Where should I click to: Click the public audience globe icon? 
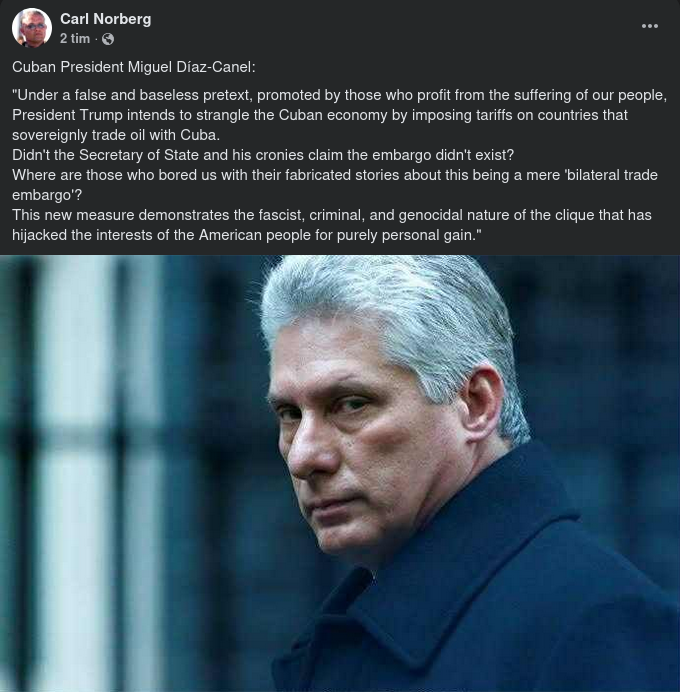[x=108, y=39]
